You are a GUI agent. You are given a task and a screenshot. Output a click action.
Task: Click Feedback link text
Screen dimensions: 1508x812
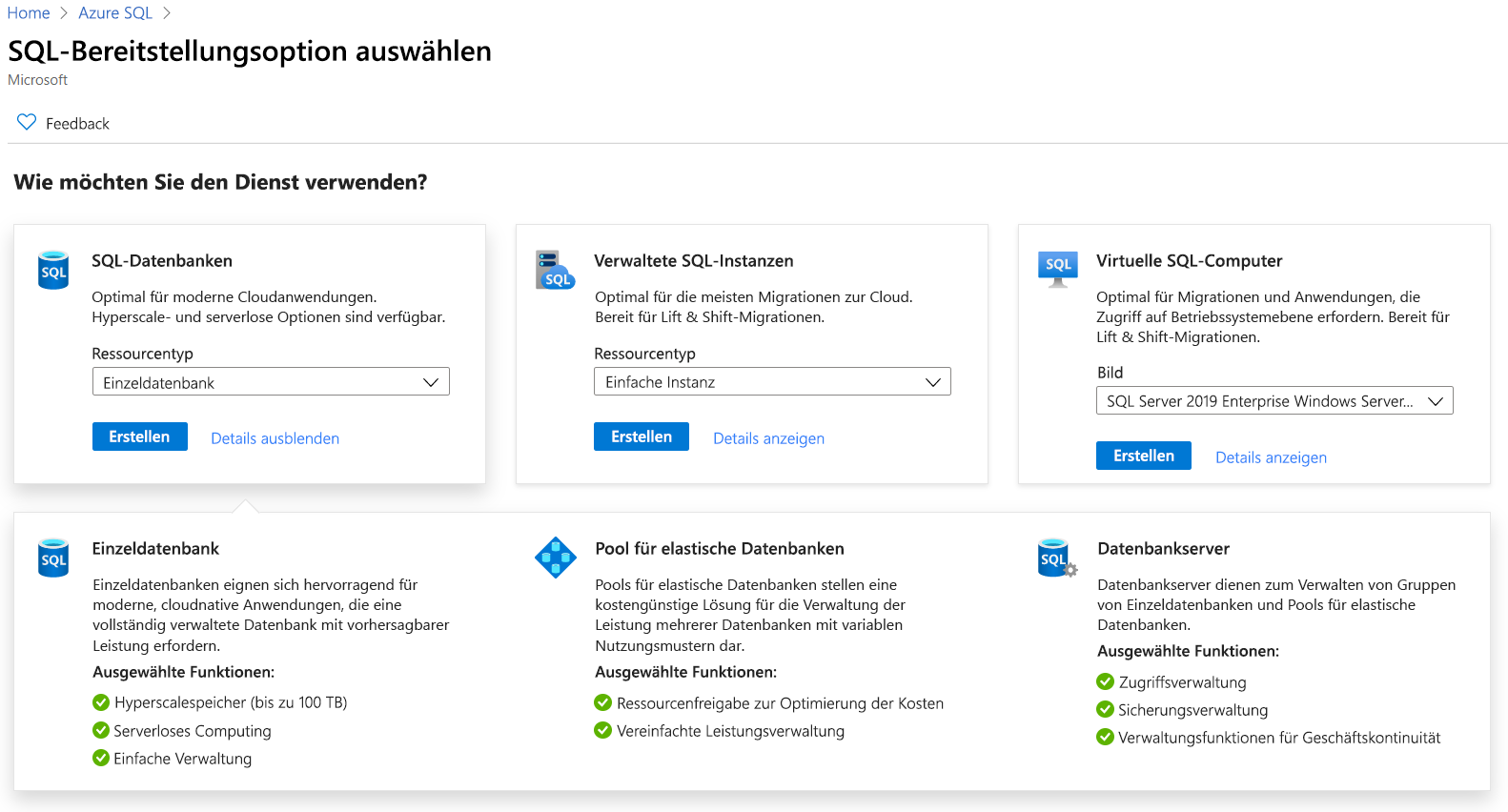pyautogui.click(x=77, y=124)
